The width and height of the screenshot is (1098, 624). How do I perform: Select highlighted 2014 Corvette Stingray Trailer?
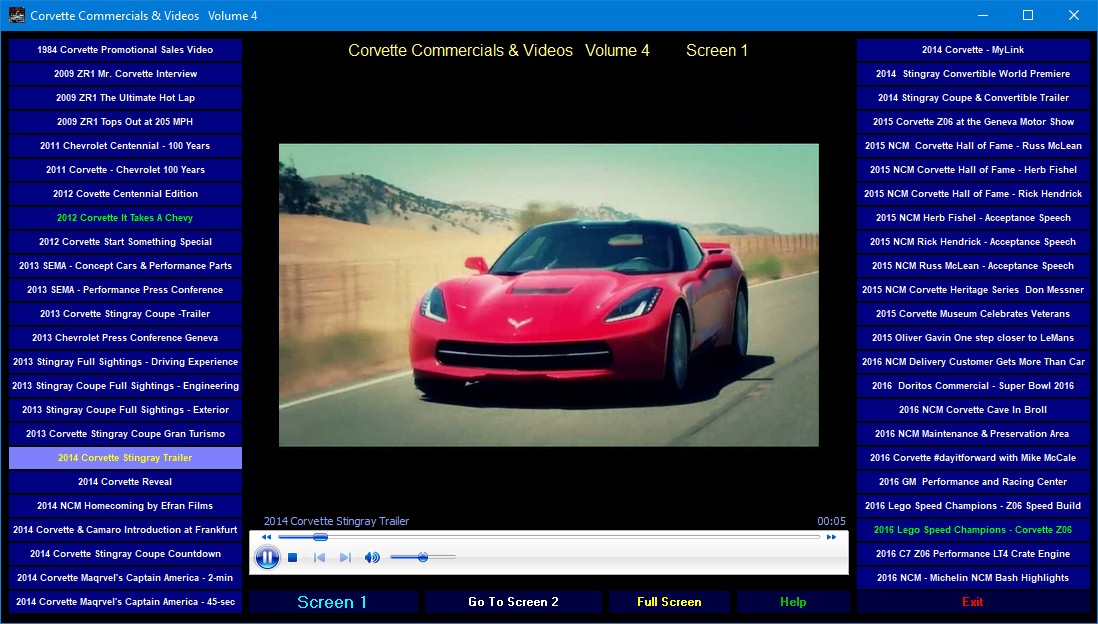pyautogui.click(x=125, y=458)
